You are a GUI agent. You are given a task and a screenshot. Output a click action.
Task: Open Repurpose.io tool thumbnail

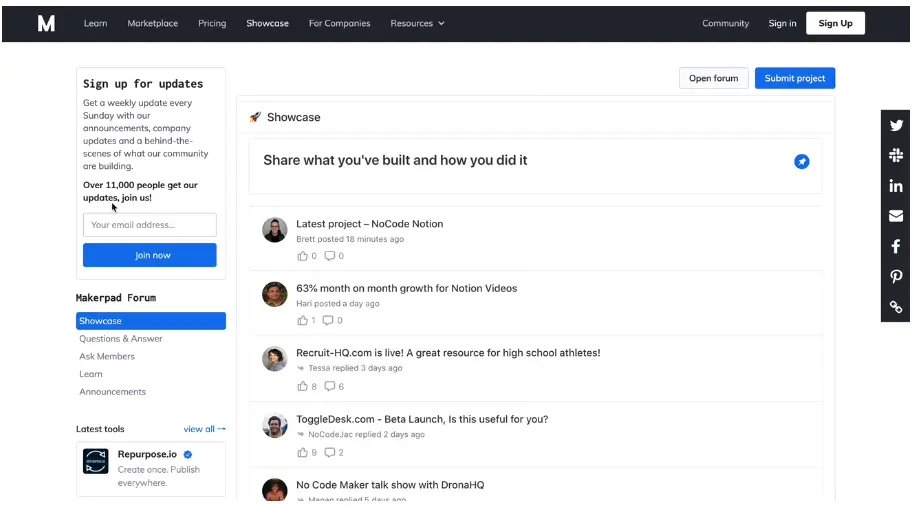coord(96,462)
